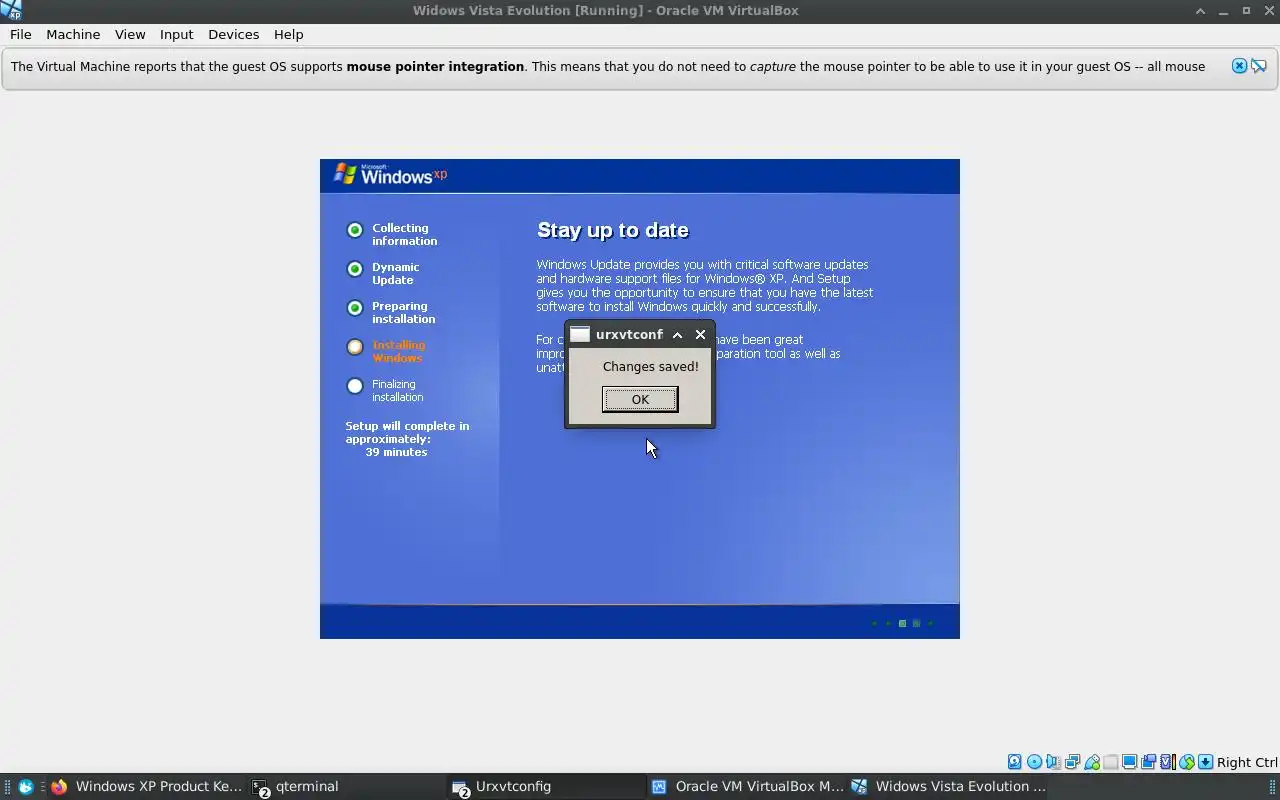1280x800 pixels.
Task: Open the Devices menu
Action: [233, 34]
